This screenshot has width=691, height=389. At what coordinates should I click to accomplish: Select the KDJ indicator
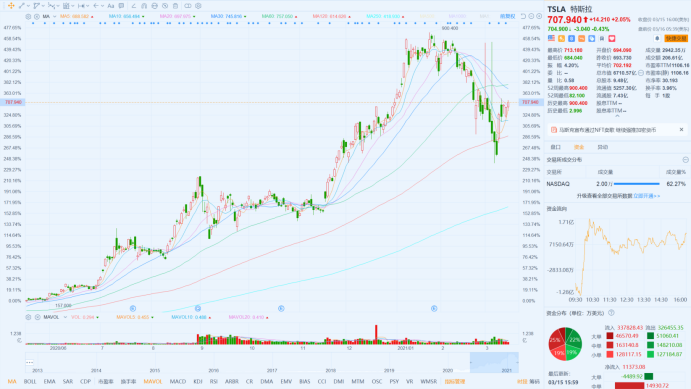197,382
